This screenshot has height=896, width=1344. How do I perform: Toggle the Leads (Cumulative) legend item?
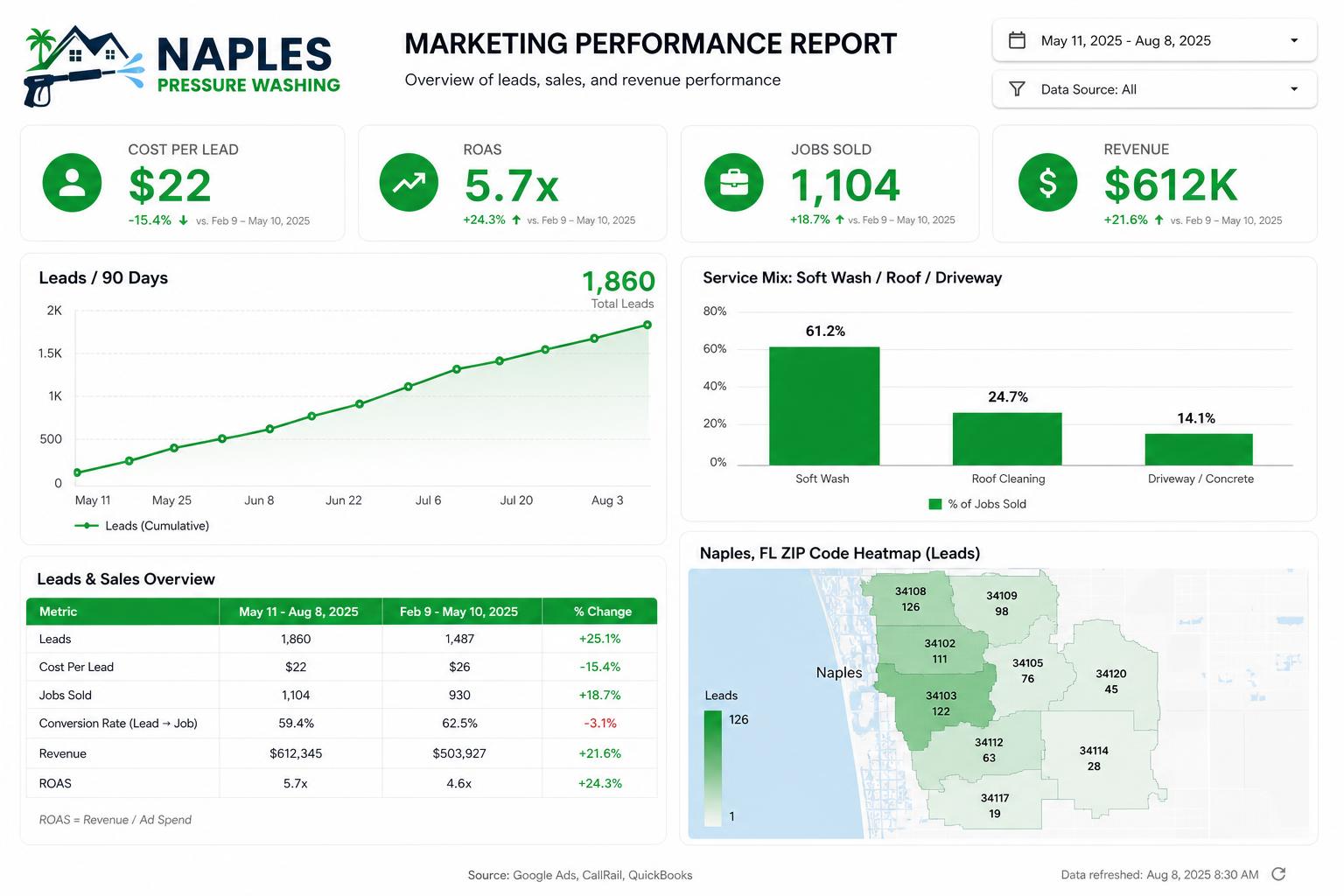click(x=142, y=526)
